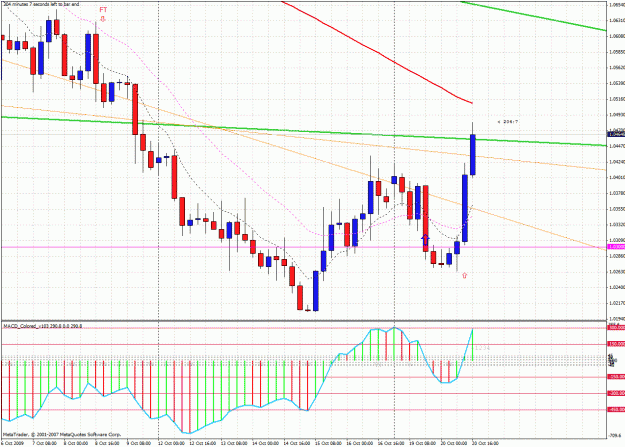Click the -450.00 level label in MACD panel
The width and height of the screenshot is (625, 447).
pos(616,410)
